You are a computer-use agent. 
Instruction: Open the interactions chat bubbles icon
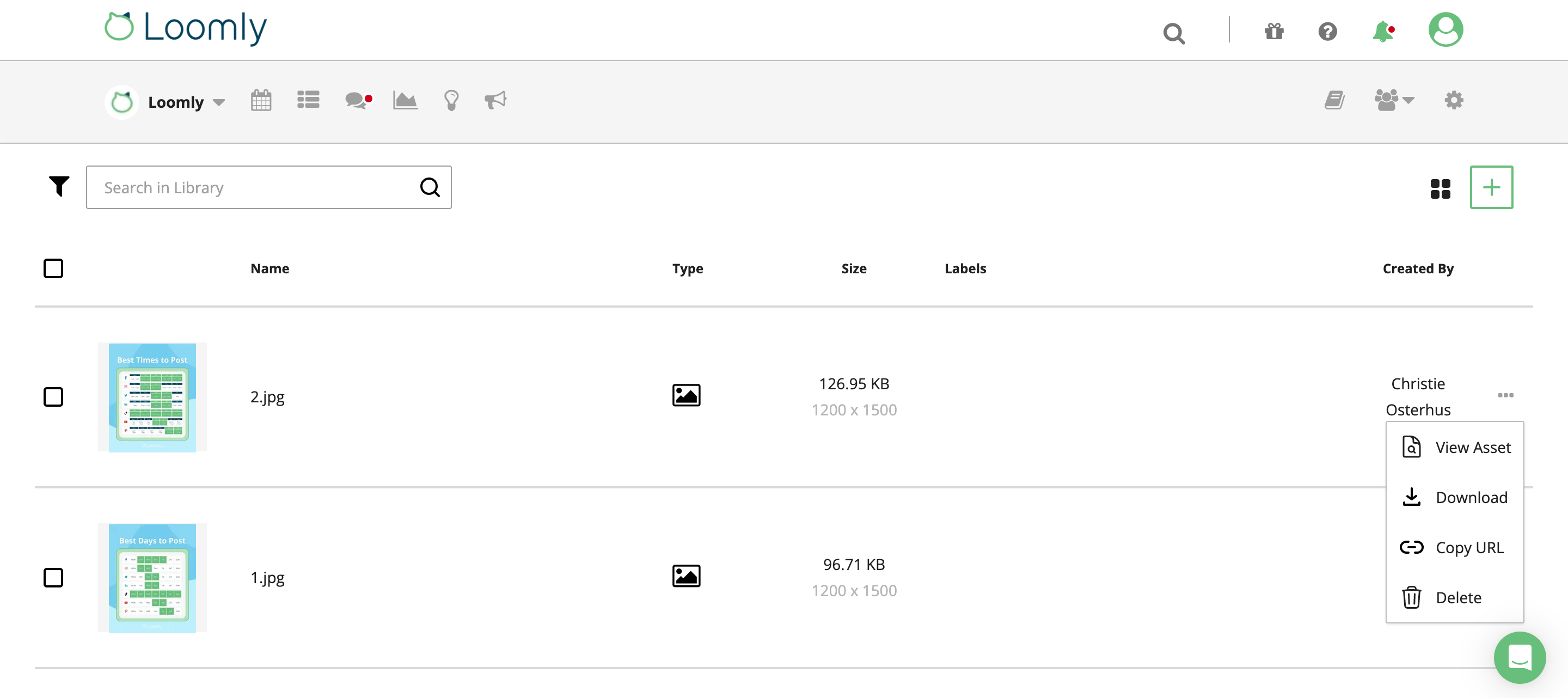357,100
